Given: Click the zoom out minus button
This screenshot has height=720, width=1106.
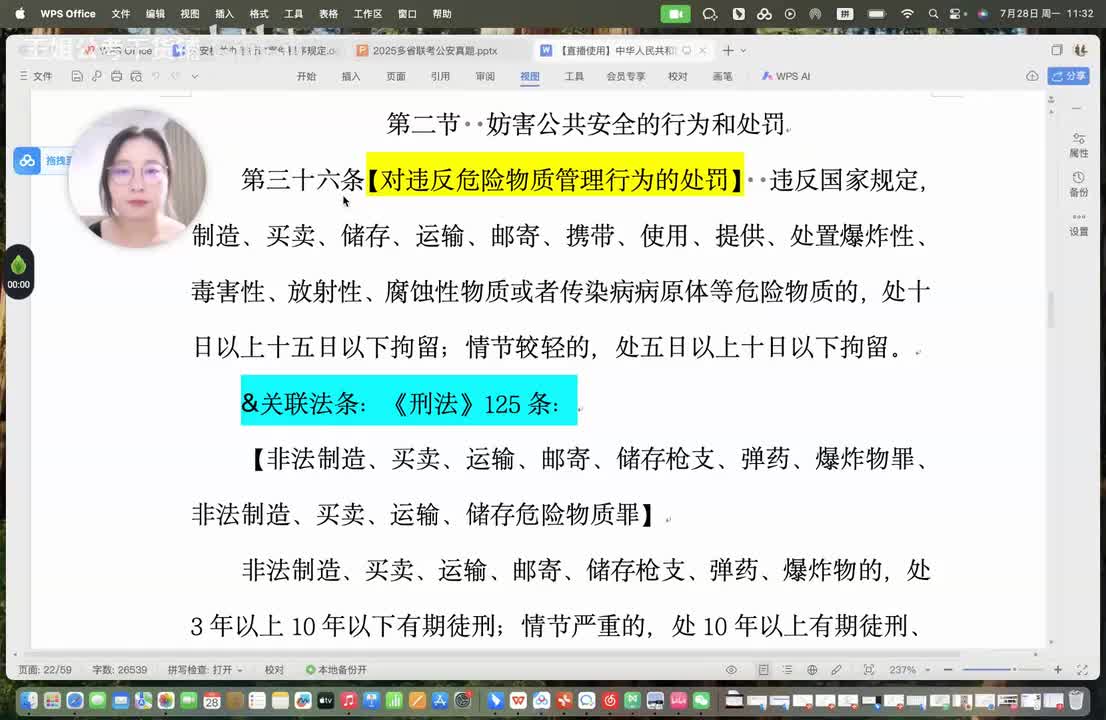Looking at the screenshot, I should [x=948, y=670].
